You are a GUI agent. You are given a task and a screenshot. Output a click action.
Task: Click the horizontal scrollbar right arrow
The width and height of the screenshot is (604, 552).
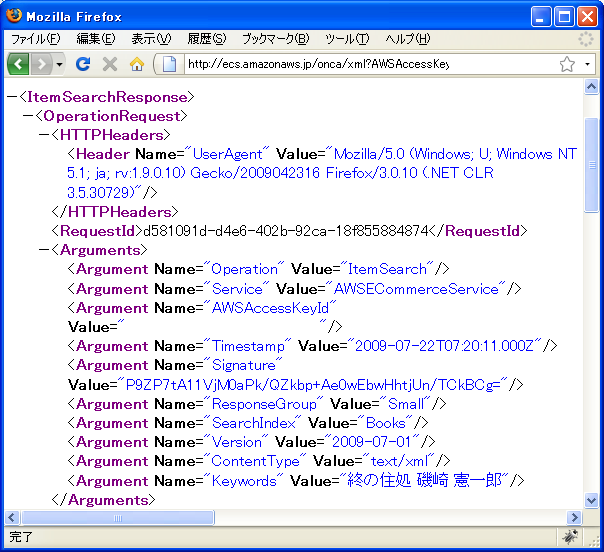coord(574,517)
